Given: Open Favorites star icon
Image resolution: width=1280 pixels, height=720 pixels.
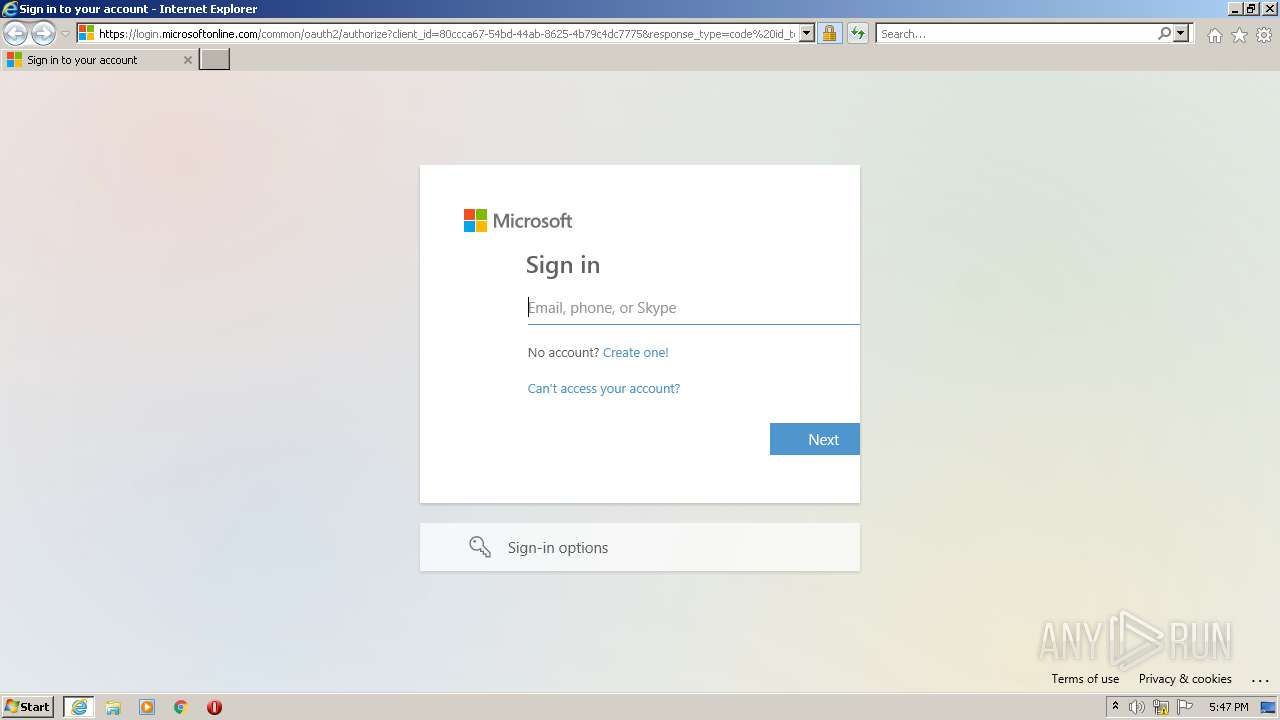Looking at the screenshot, I should (x=1239, y=35).
